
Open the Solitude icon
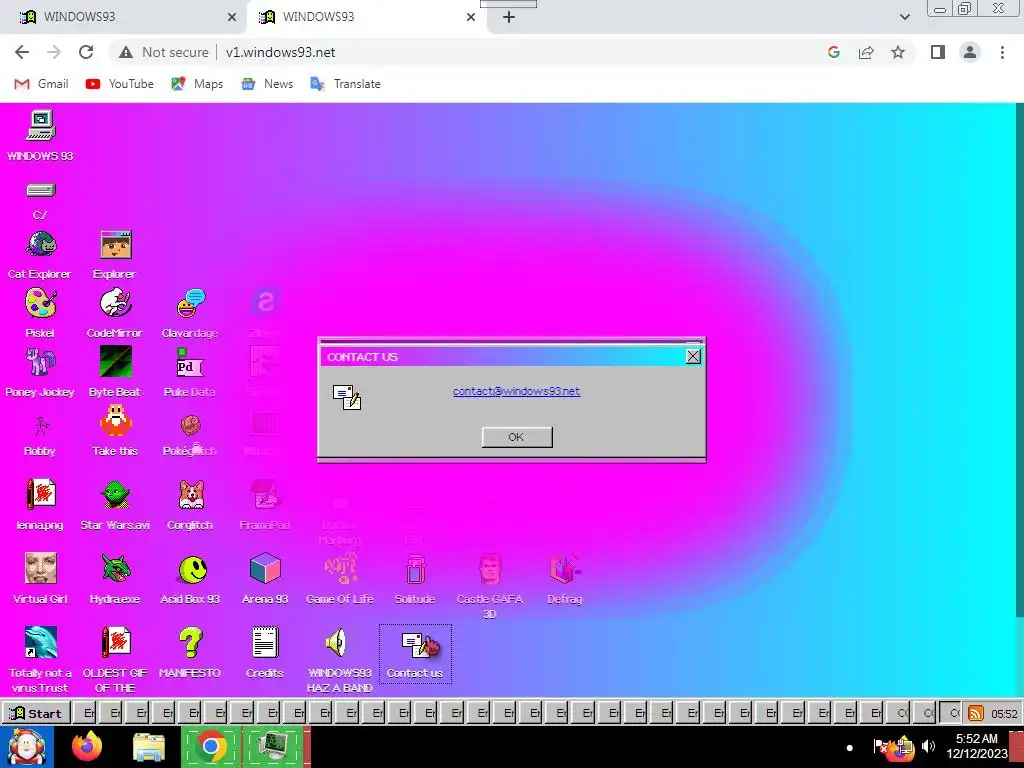(x=415, y=578)
